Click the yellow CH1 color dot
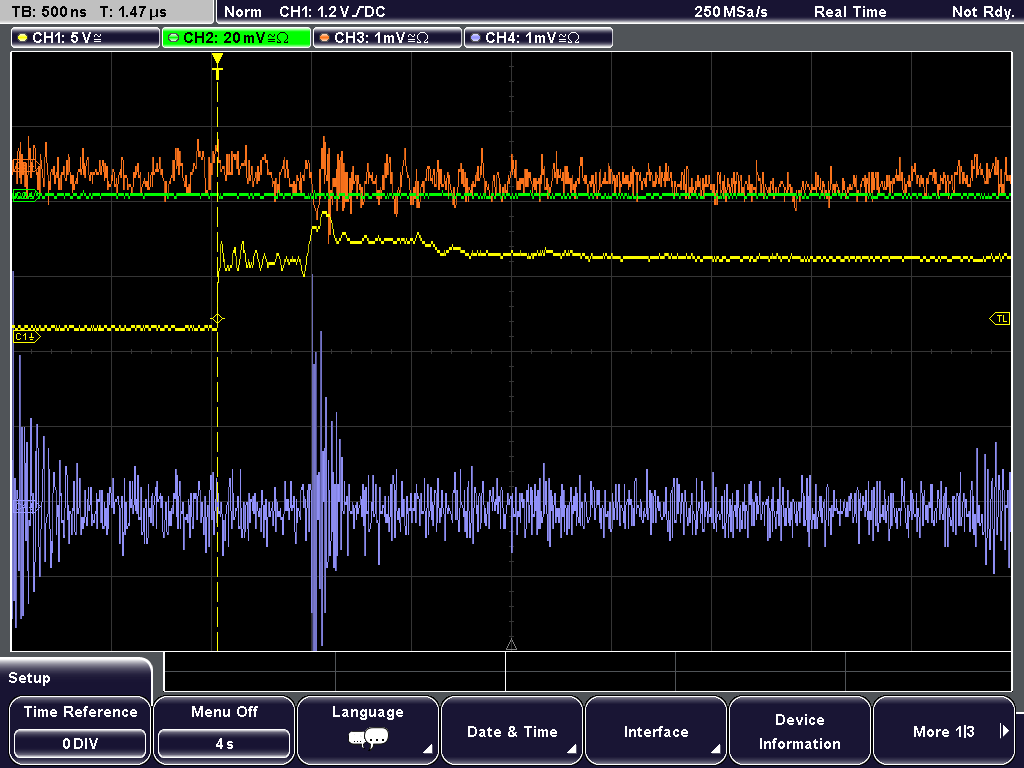This screenshot has height=768, width=1024. (x=23, y=38)
